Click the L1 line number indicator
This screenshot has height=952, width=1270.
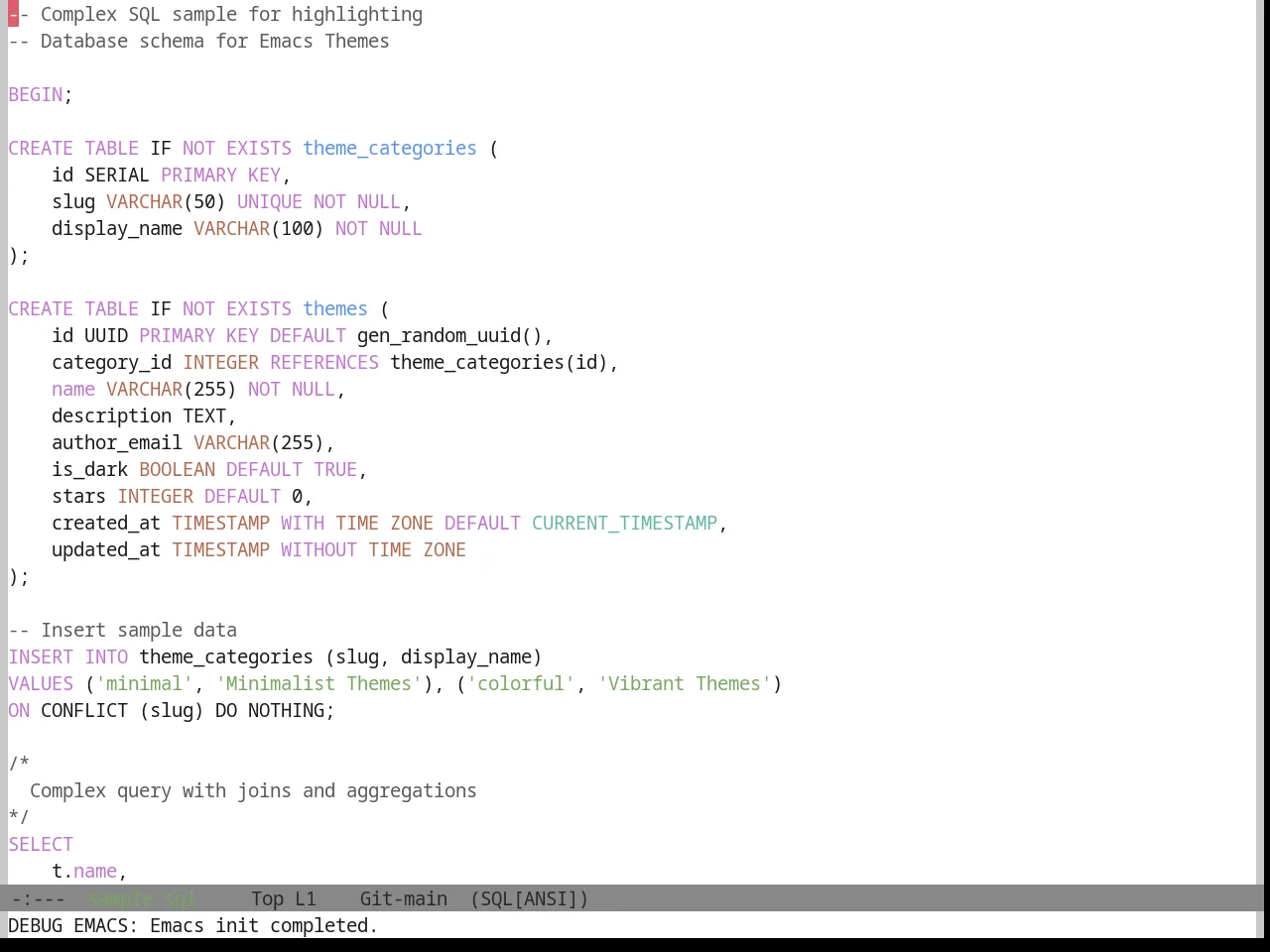coord(306,898)
